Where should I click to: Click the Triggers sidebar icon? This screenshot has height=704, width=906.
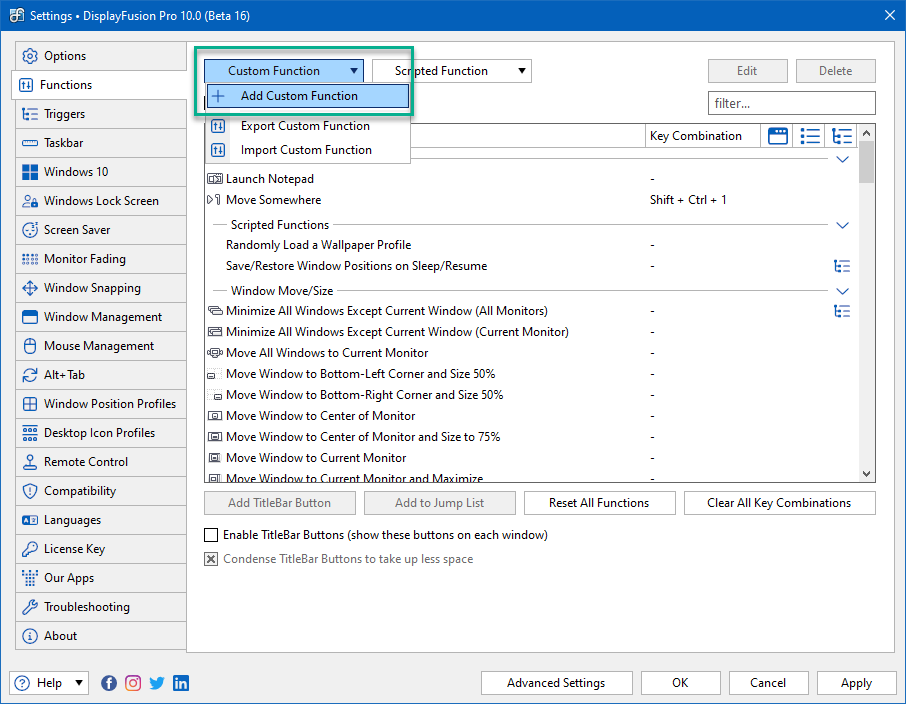click(x=29, y=114)
